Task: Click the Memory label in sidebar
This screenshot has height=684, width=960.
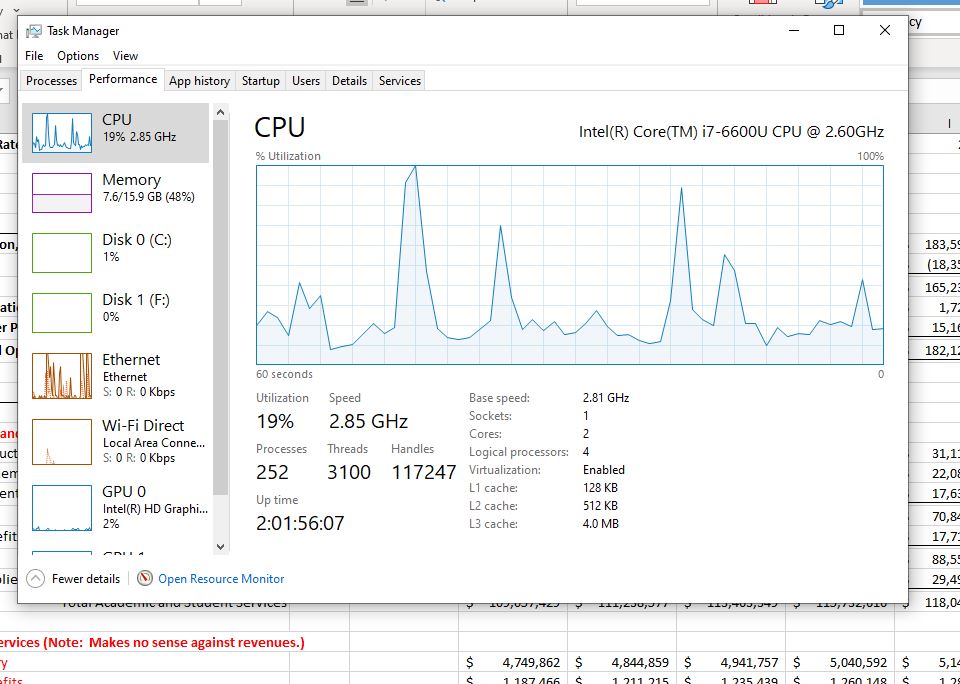Action: [x=131, y=180]
